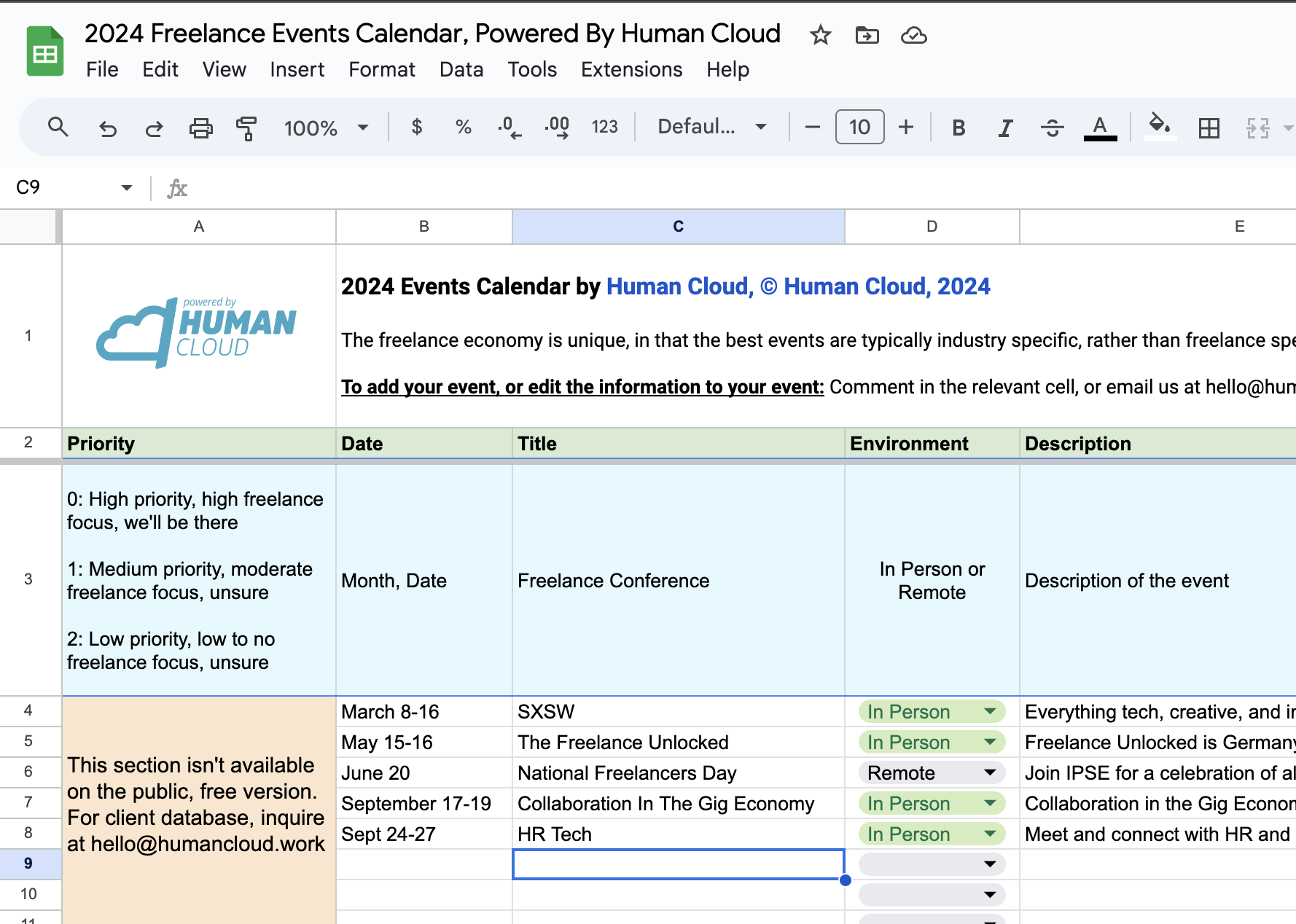Toggle italic formatting
This screenshot has width=1296, height=924.
point(1005,128)
